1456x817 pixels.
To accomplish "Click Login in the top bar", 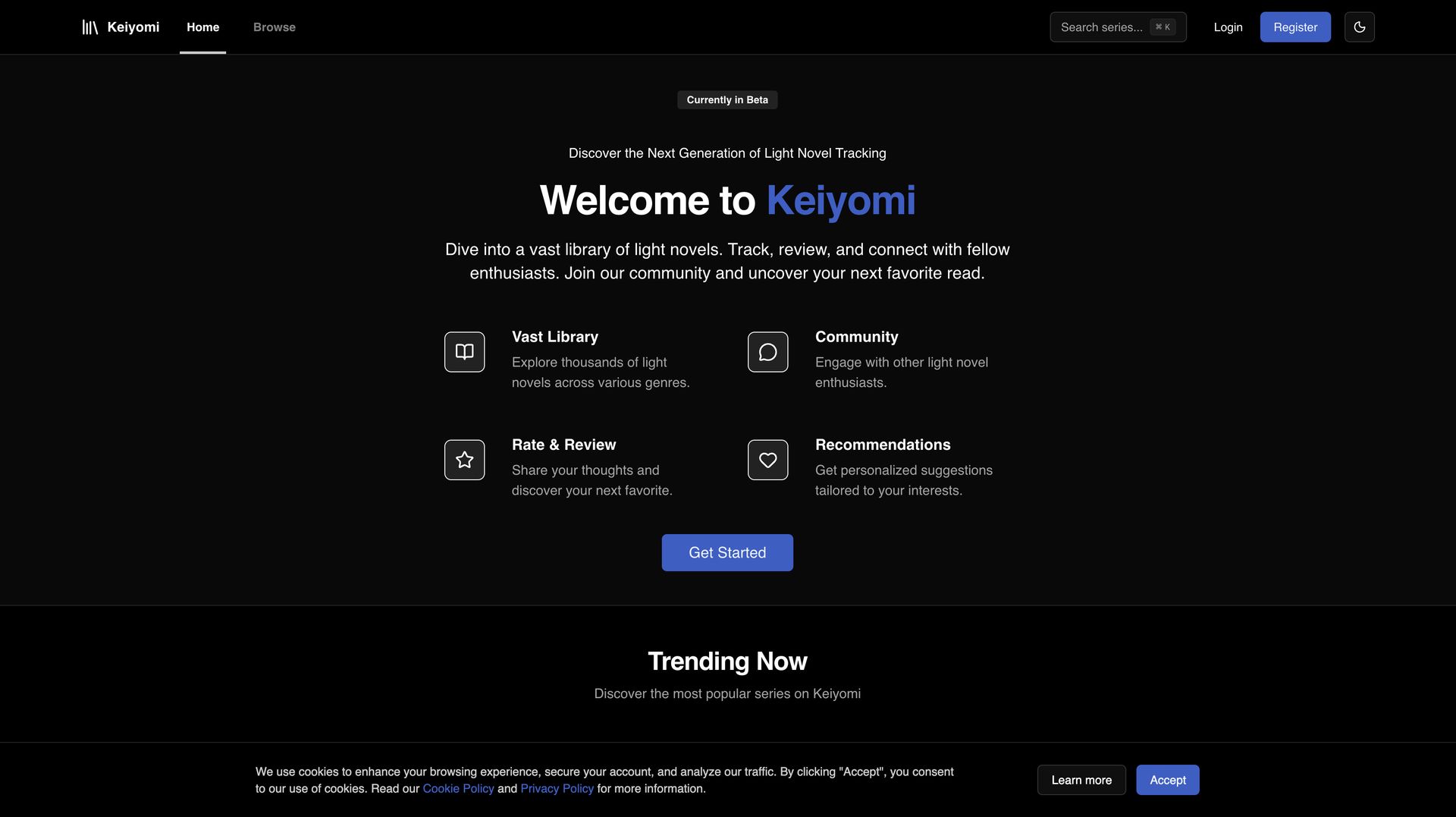I will [x=1228, y=27].
